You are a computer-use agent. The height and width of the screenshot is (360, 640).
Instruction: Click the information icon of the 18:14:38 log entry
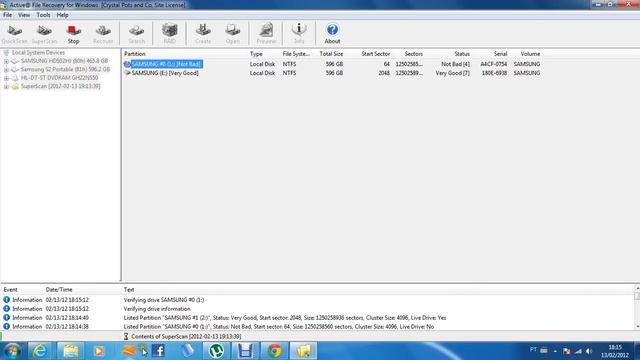pos(7,327)
